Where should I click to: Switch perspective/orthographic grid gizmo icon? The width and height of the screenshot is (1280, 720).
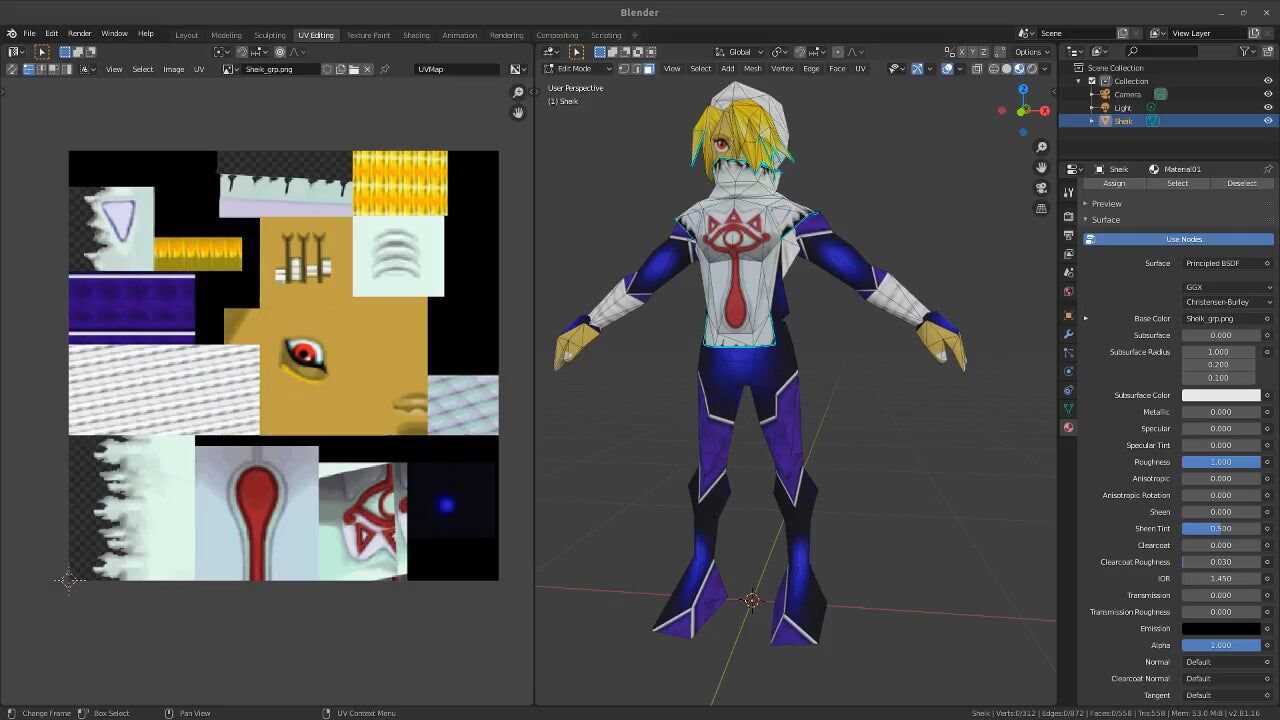pos(1041,209)
